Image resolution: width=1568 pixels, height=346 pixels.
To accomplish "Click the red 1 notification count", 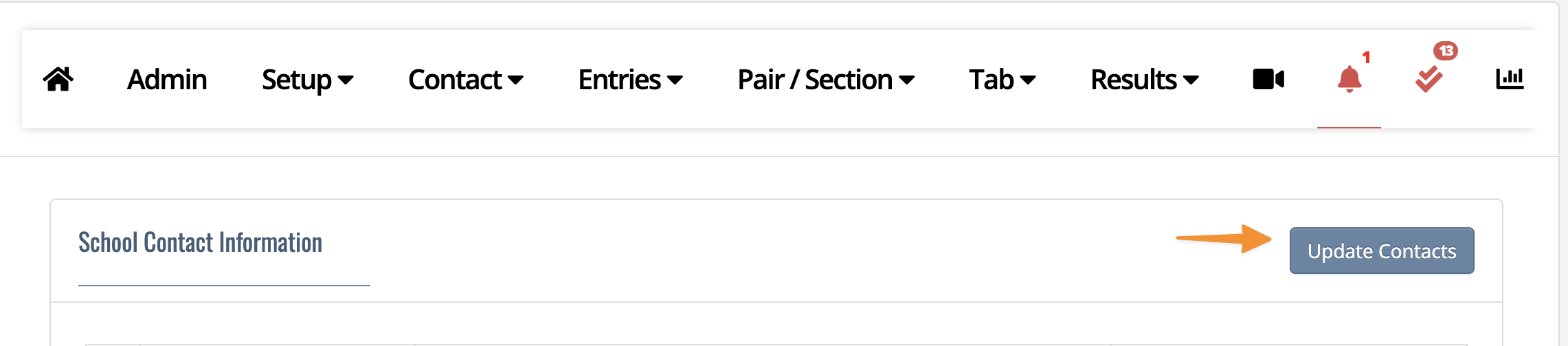I will click(x=1367, y=58).
